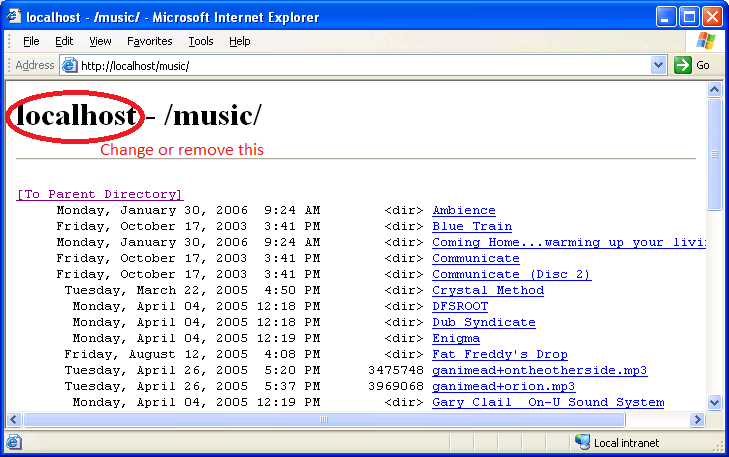Open the File menu

[x=31, y=41]
